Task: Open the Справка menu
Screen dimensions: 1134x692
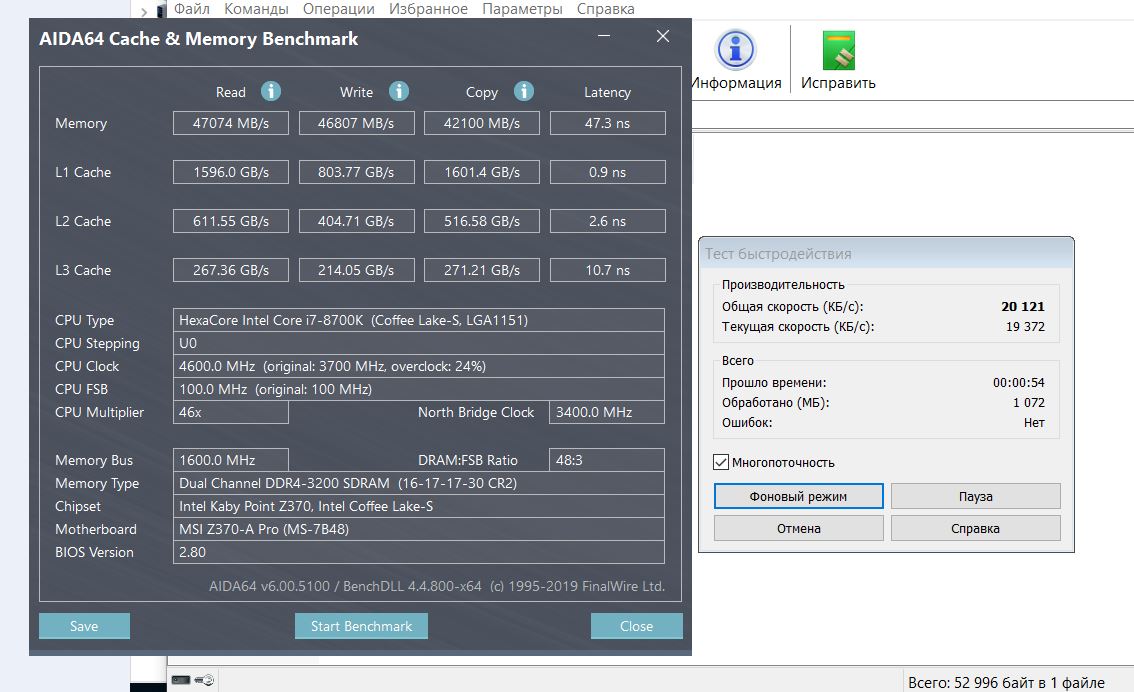Action: [605, 9]
